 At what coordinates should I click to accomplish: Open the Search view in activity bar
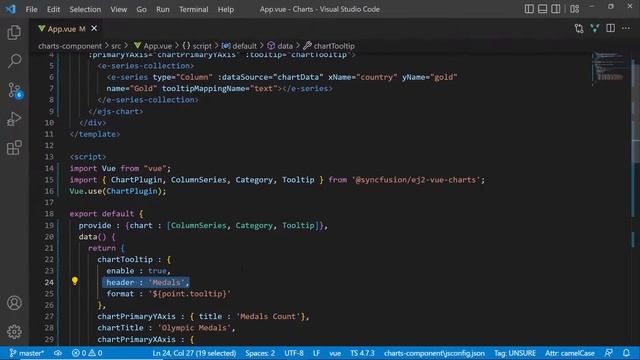click(x=14, y=61)
